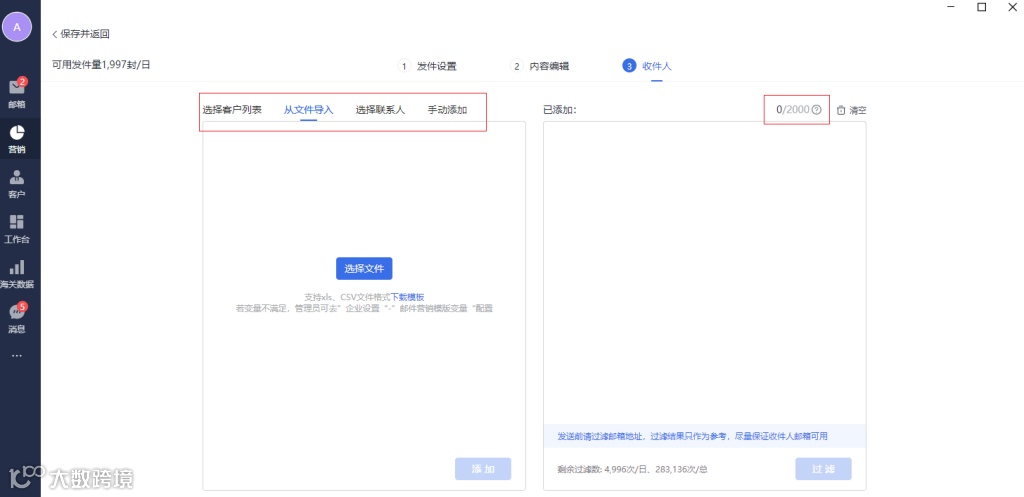The height and width of the screenshot is (497, 1024).
Task: Click the trash icon next to 清空
Action: pyautogui.click(x=841, y=110)
